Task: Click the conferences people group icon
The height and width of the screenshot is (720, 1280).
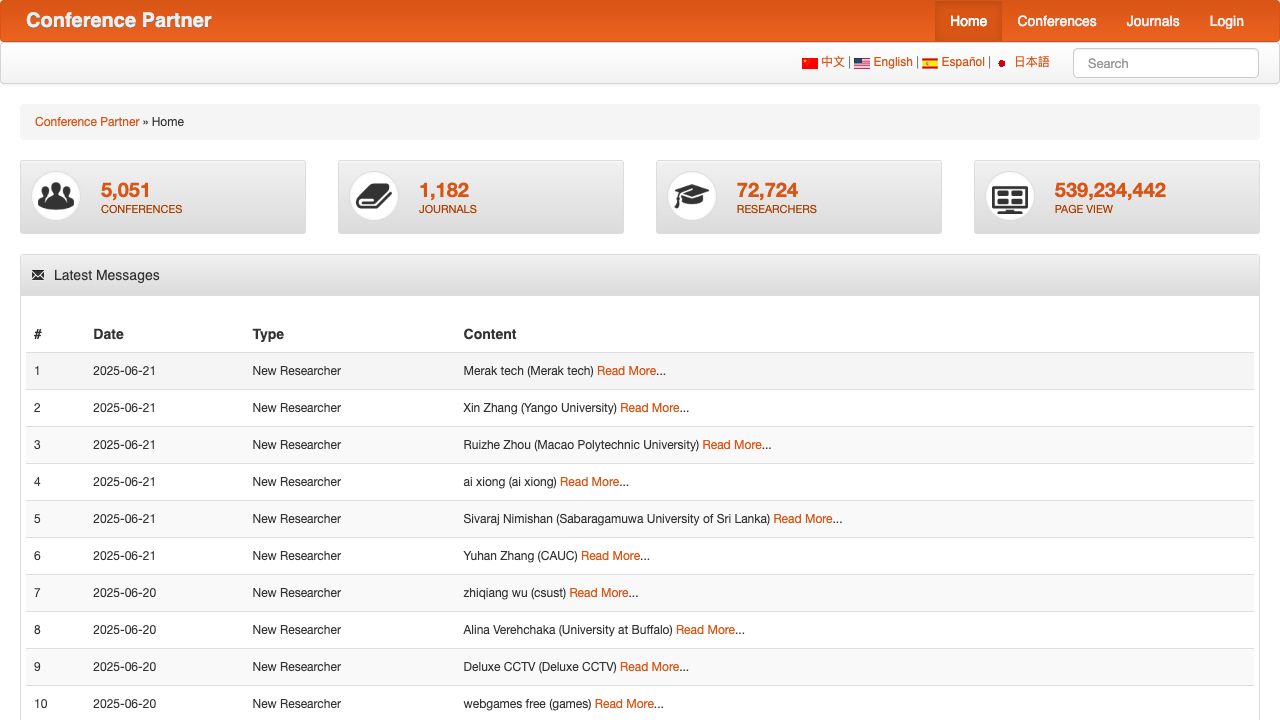Action: (x=56, y=196)
